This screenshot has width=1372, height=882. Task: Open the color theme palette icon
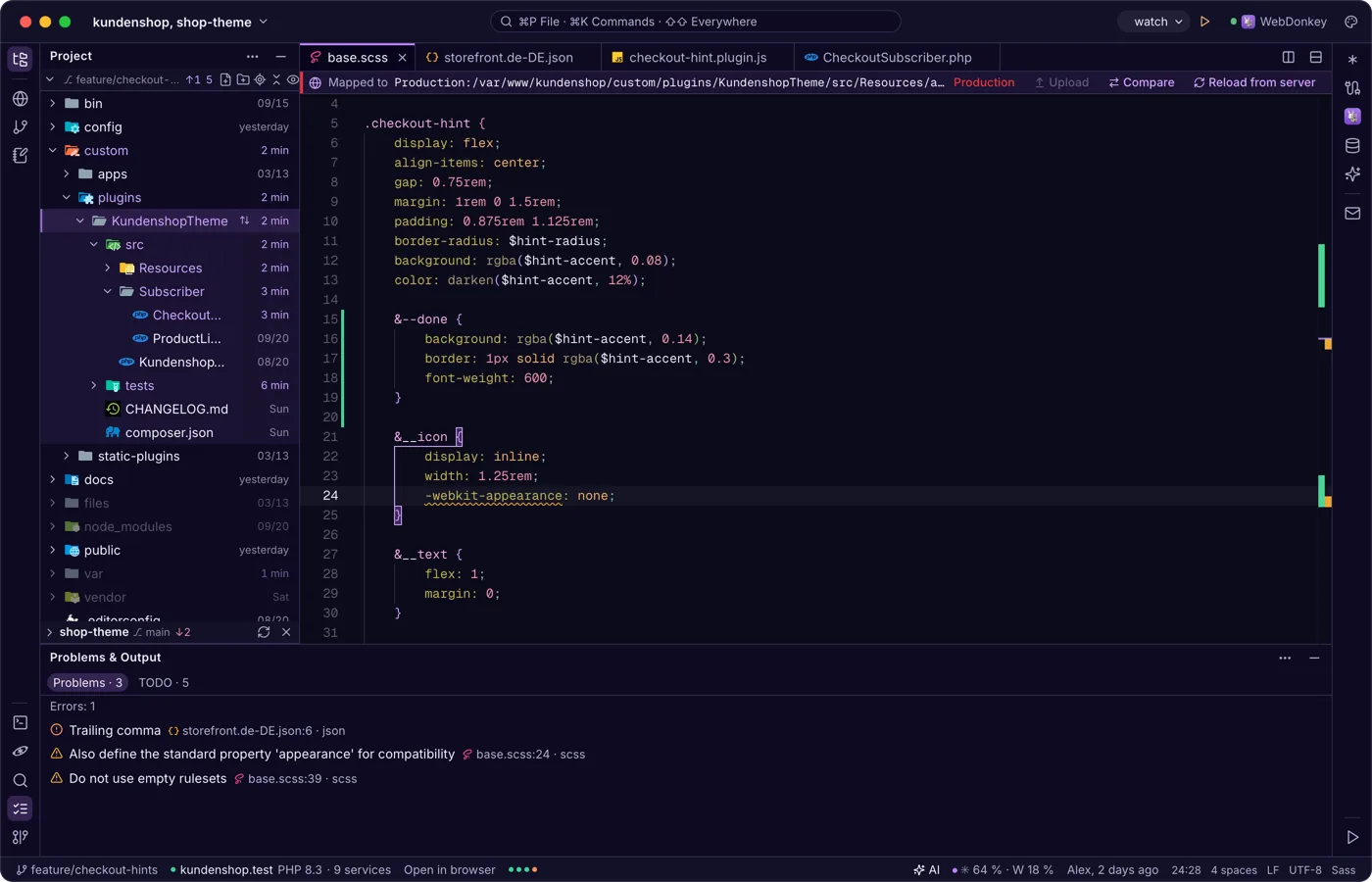pyautogui.click(x=1350, y=22)
